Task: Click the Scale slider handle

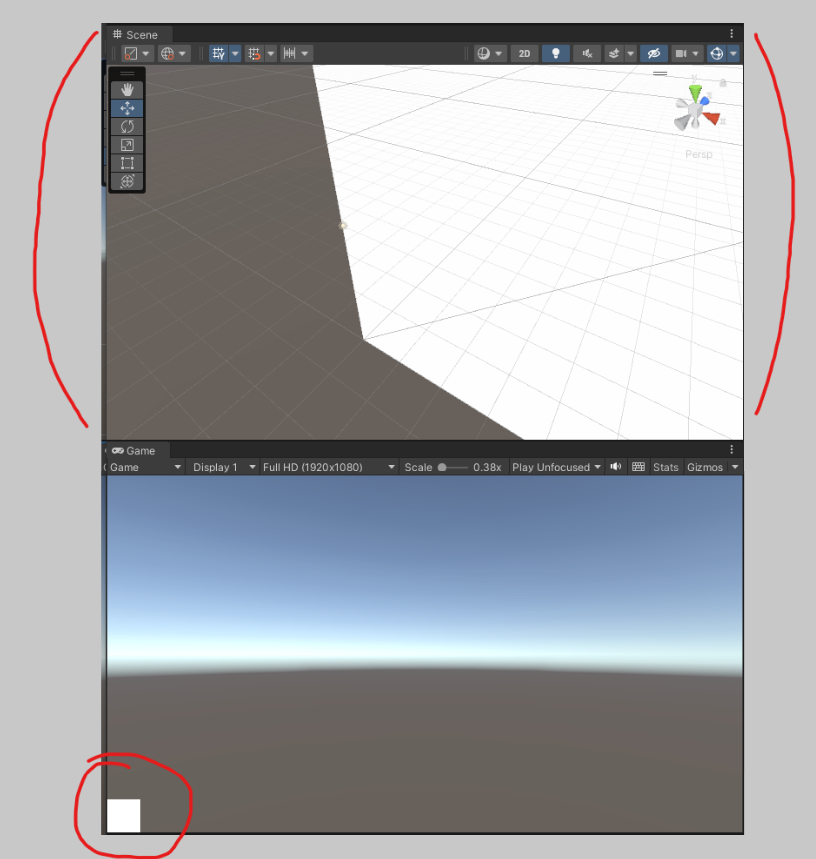Action: (x=443, y=467)
